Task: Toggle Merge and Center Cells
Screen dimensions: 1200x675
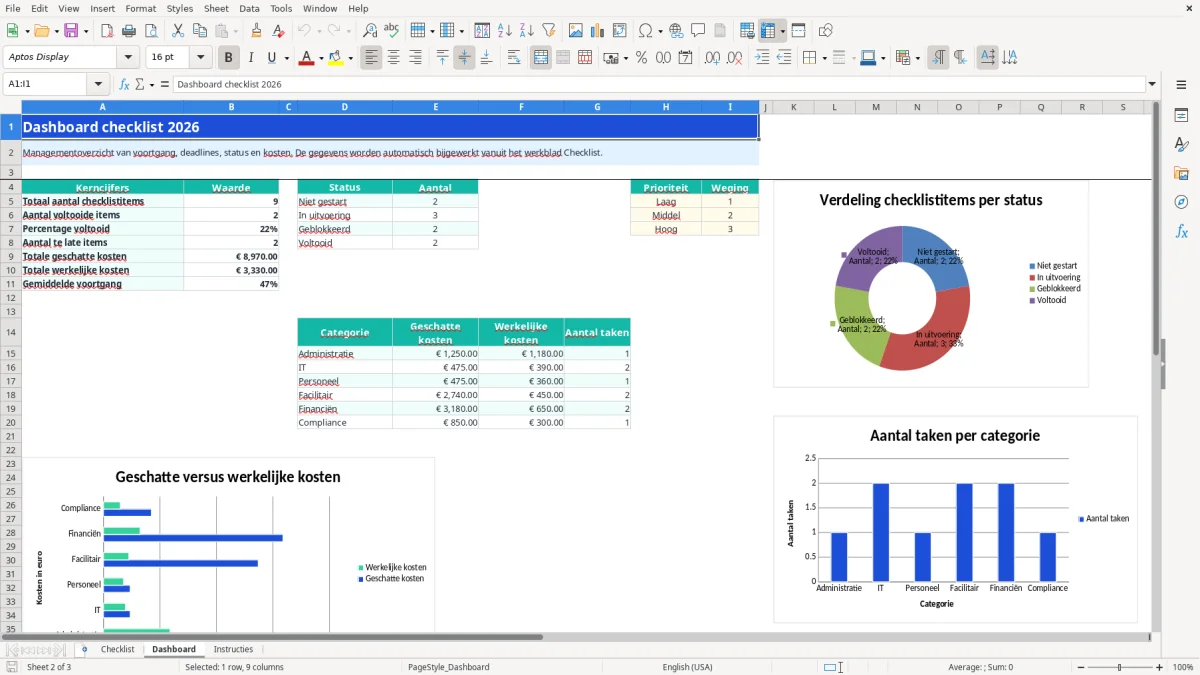Action: [x=541, y=57]
